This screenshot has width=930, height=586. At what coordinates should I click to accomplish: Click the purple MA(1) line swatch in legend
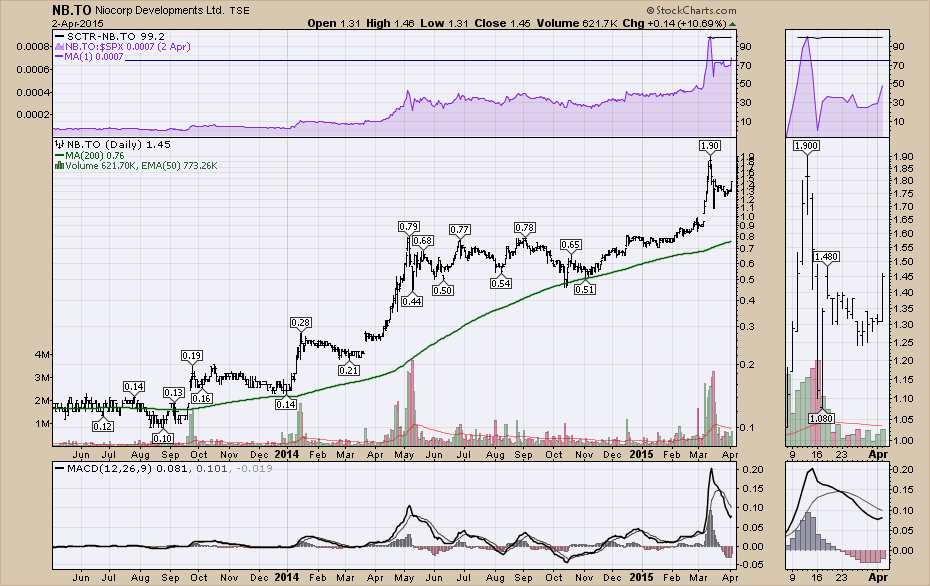click(x=59, y=57)
